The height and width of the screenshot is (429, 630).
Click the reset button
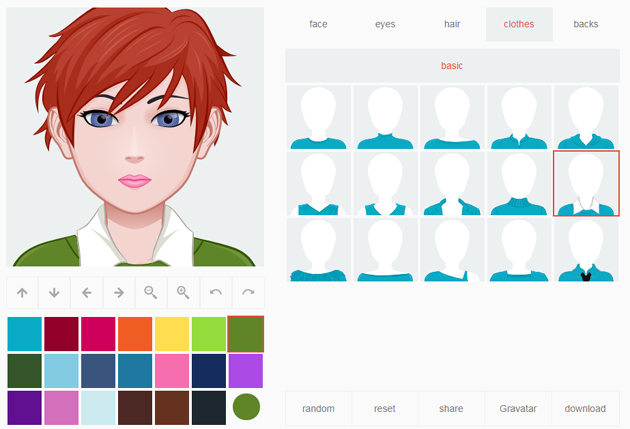385,409
